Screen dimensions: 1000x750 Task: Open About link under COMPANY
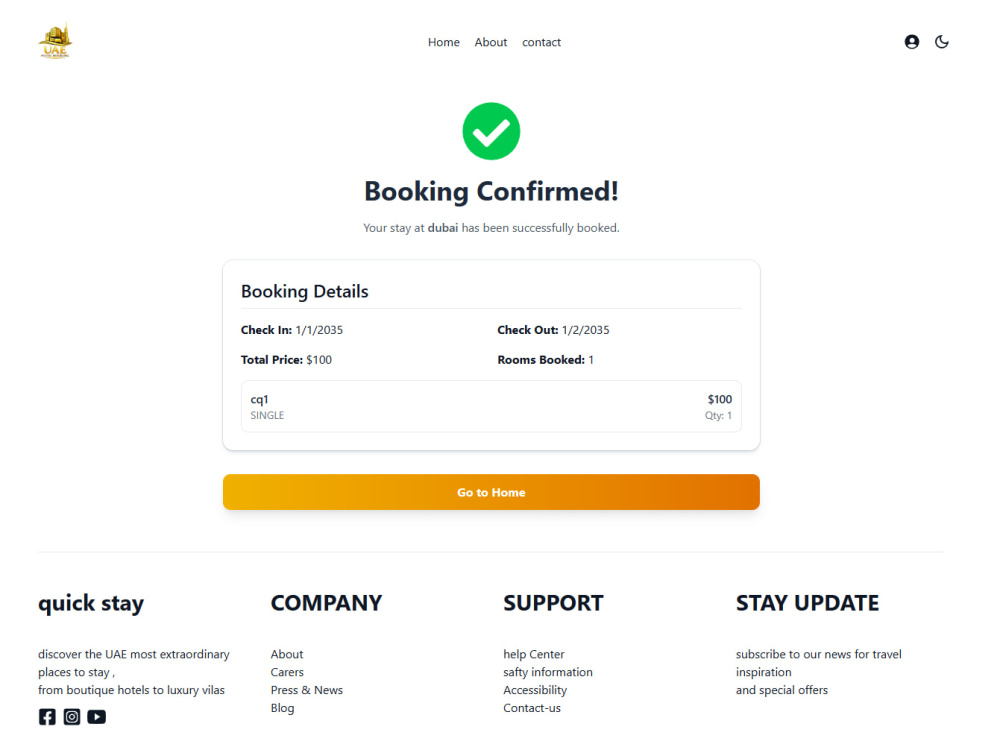(x=287, y=654)
